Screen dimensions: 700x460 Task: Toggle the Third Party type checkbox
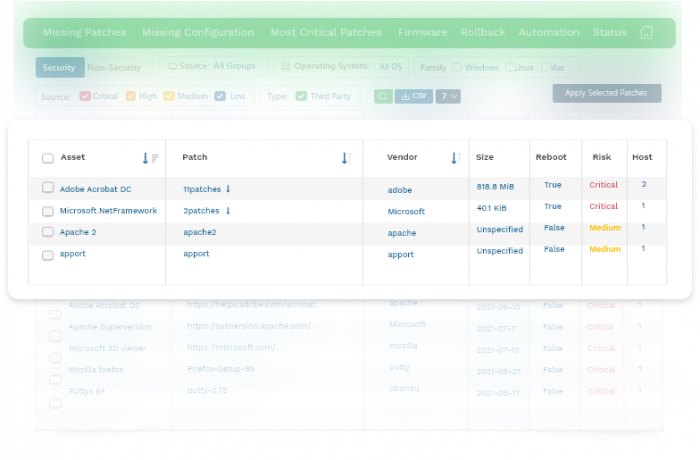tap(301, 96)
